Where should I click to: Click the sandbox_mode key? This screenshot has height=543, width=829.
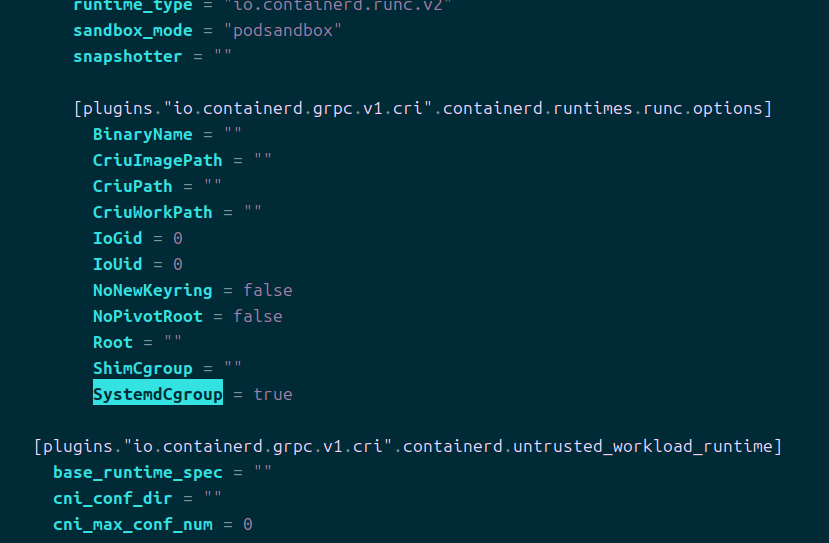[132, 30]
